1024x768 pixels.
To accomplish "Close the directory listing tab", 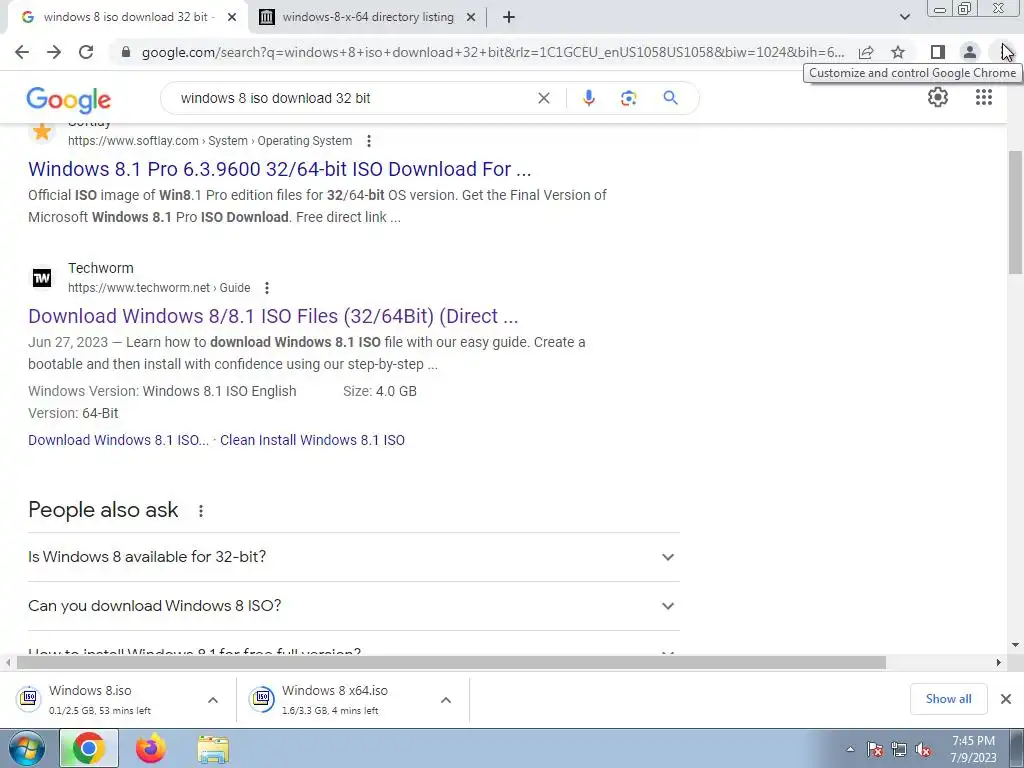I will pyautogui.click(x=471, y=18).
